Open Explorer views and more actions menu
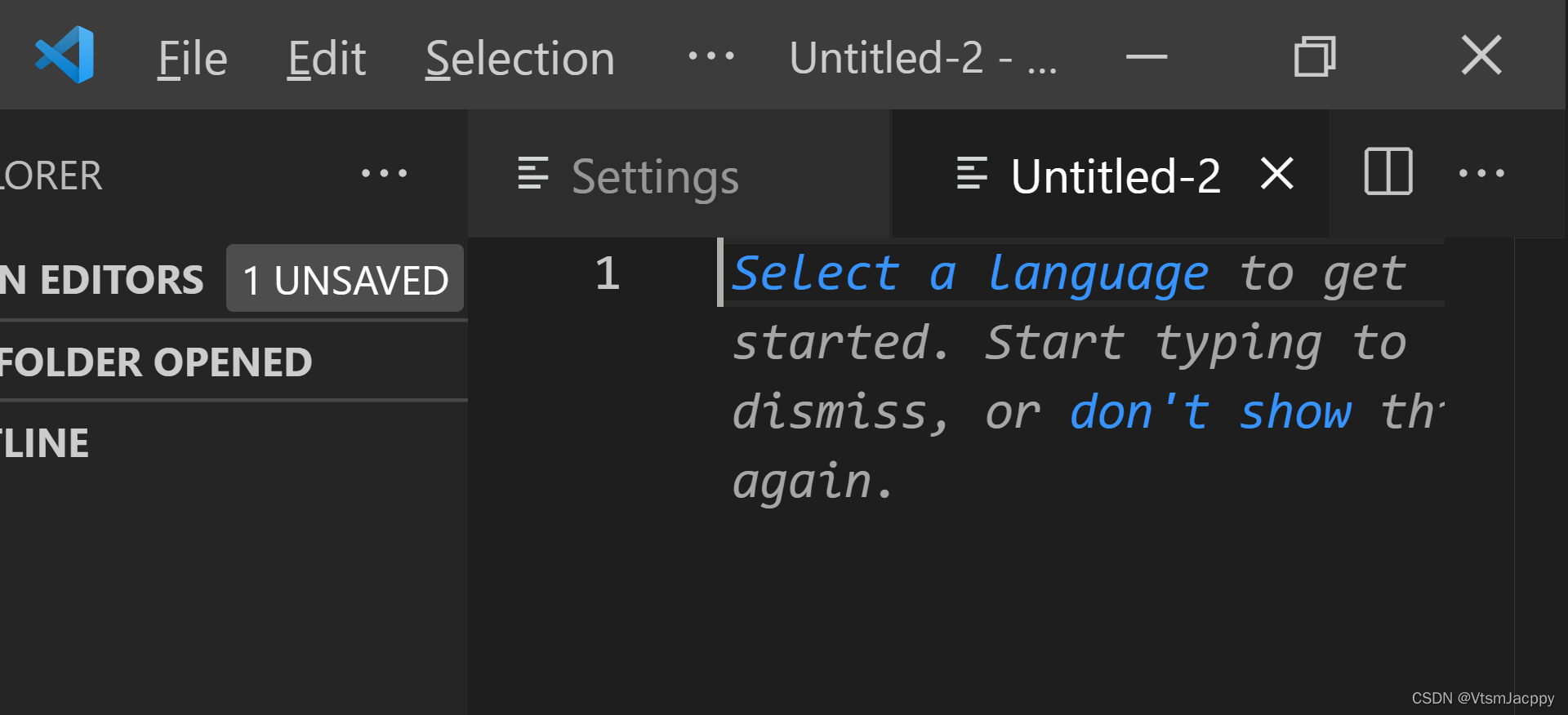The height and width of the screenshot is (715, 1568). pos(384,174)
